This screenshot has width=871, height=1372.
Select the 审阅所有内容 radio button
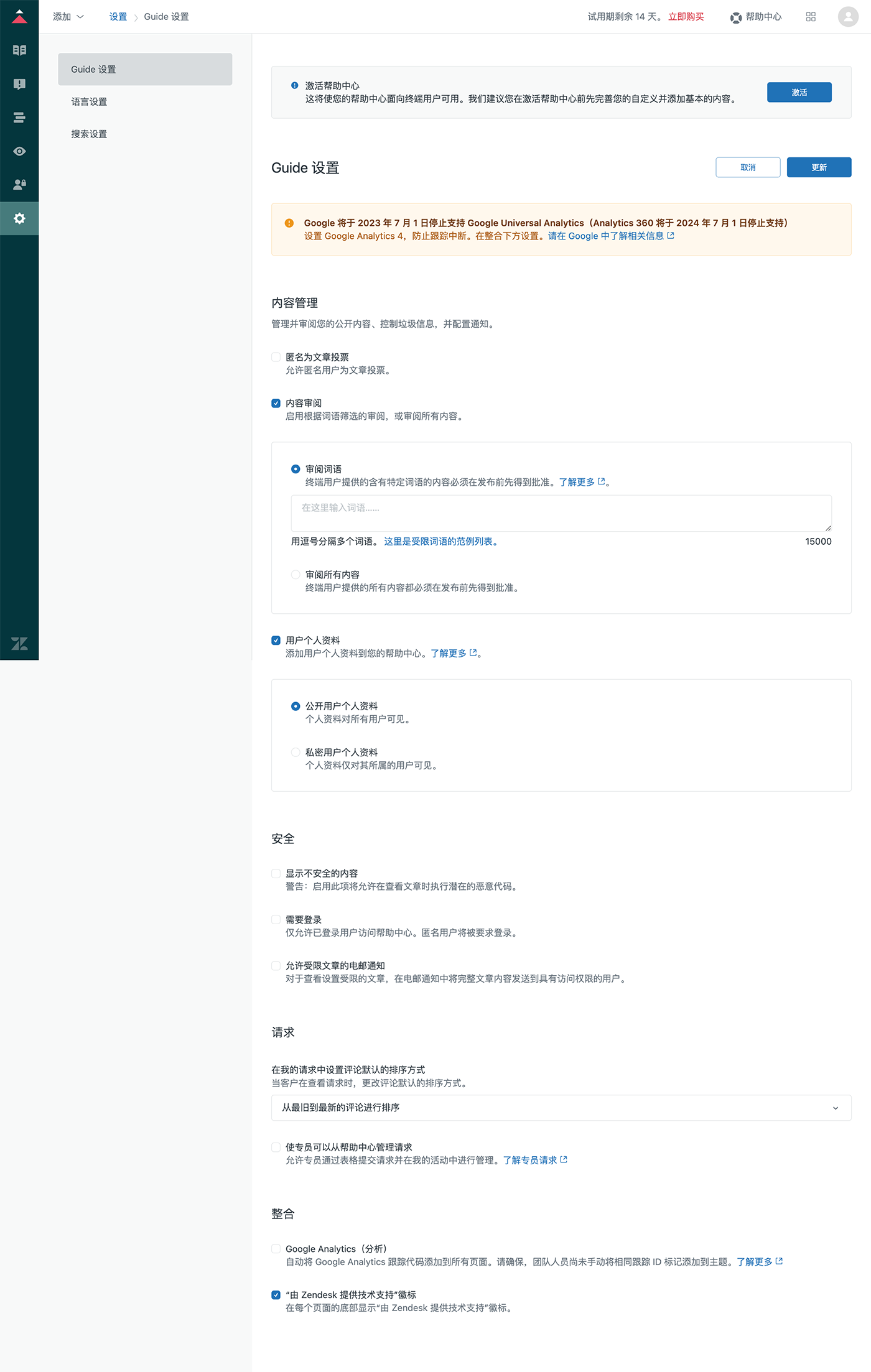pyautogui.click(x=296, y=575)
